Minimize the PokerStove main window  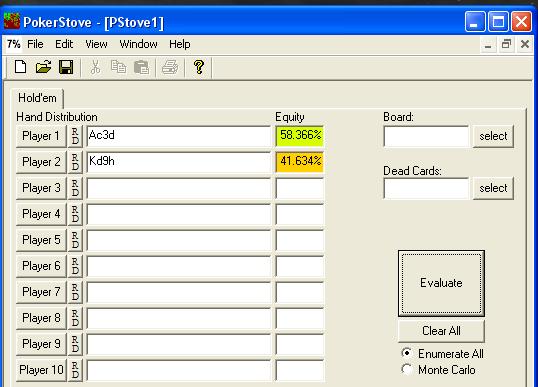[x=475, y=21]
